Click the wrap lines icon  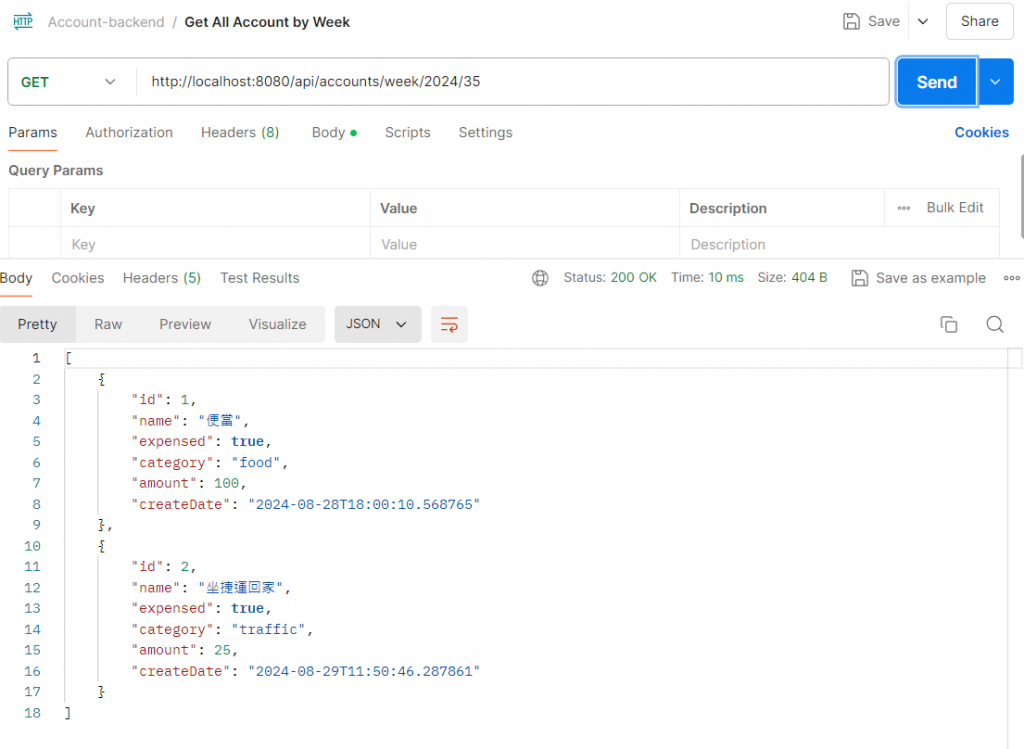449,325
